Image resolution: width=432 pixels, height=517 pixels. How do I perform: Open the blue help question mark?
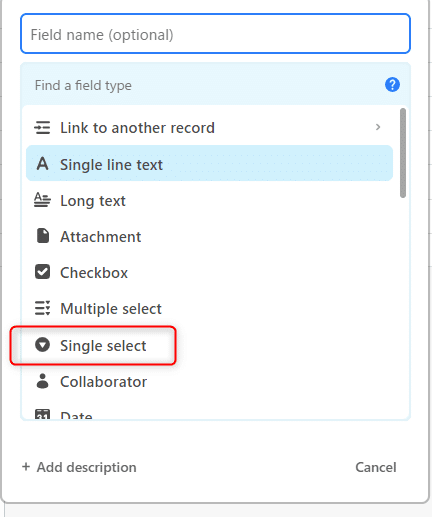pyautogui.click(x=392, y=85)
